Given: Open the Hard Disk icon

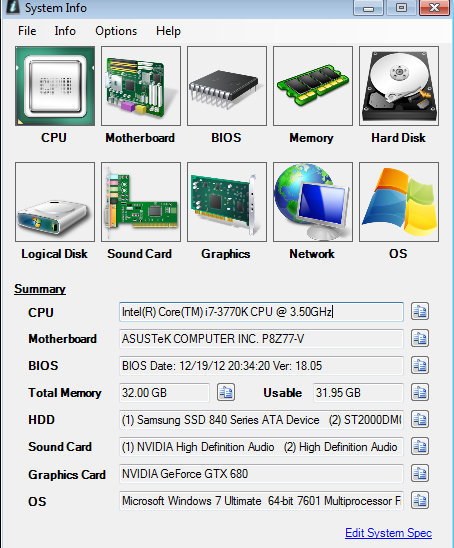Looking at the screenshot, I should 399,86.
